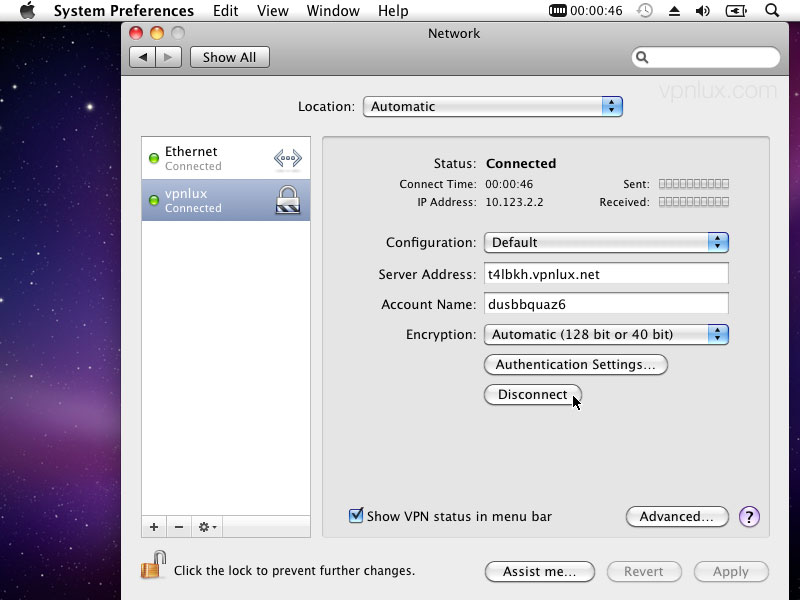The height and width of the screenshot is (600, 800).
Task: Click the IP address 10.123.2.2
Action: click(x=514, y=202)
